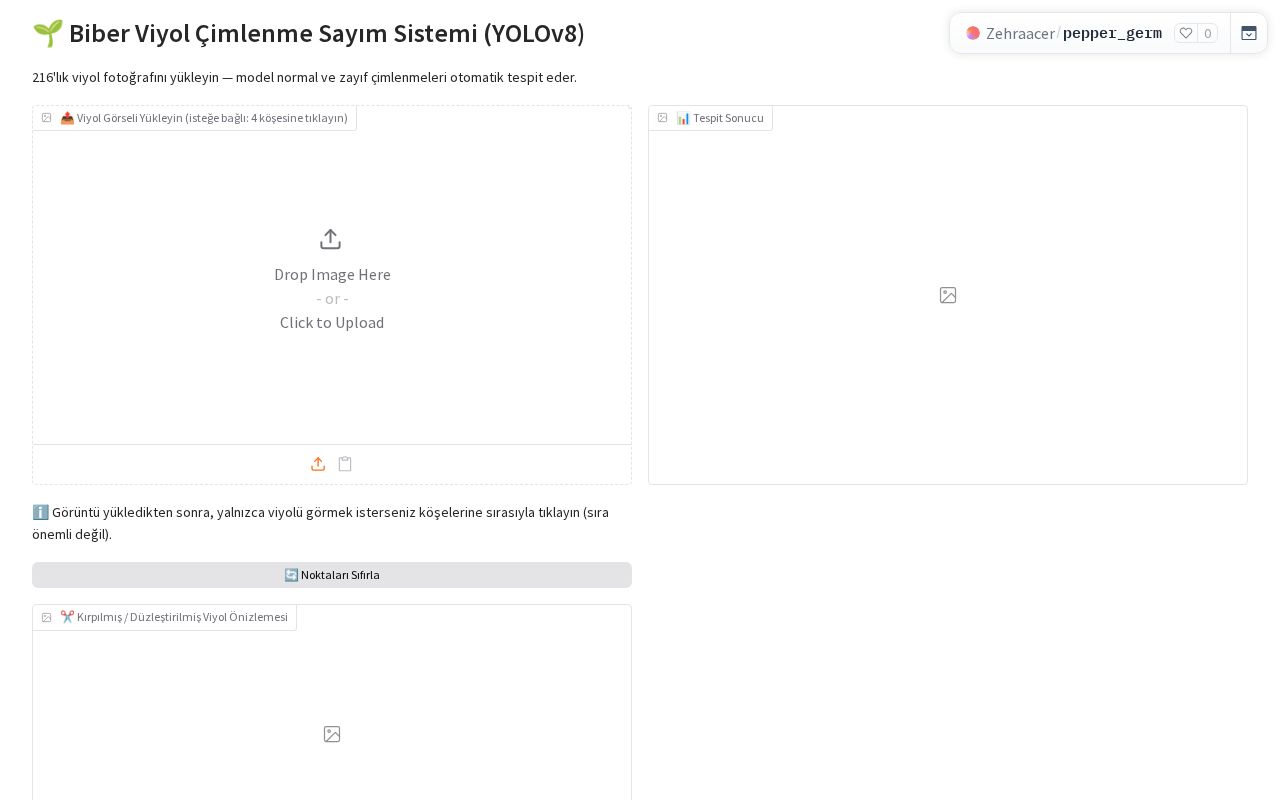Select the orange upload source icon
This screenshot has height=800, width=1280.
(x=318, y=464)
